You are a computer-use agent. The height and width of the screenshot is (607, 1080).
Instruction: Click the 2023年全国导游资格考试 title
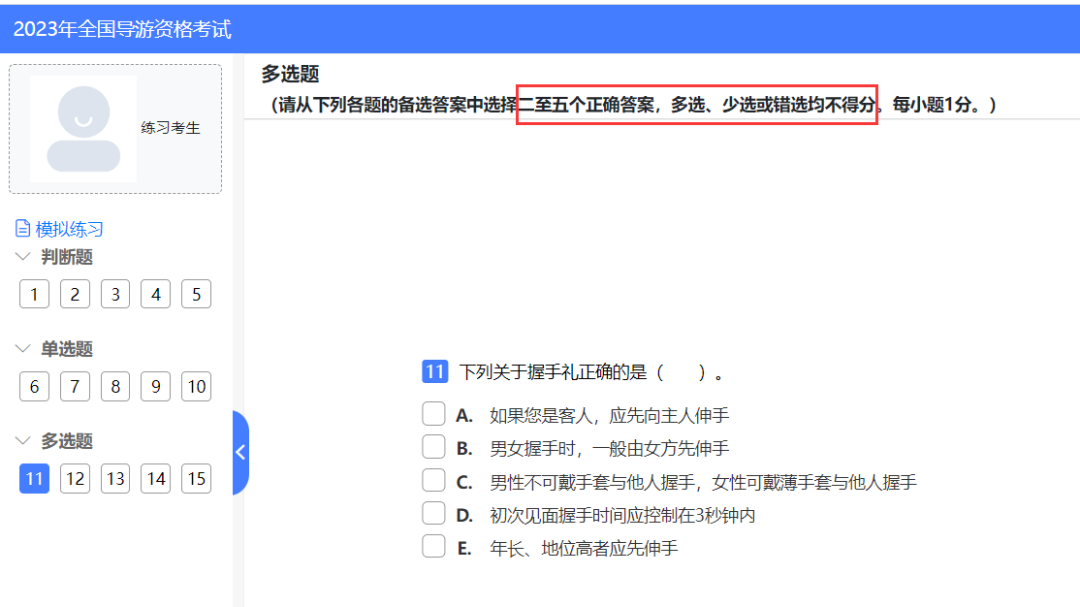tap(122, 29)
